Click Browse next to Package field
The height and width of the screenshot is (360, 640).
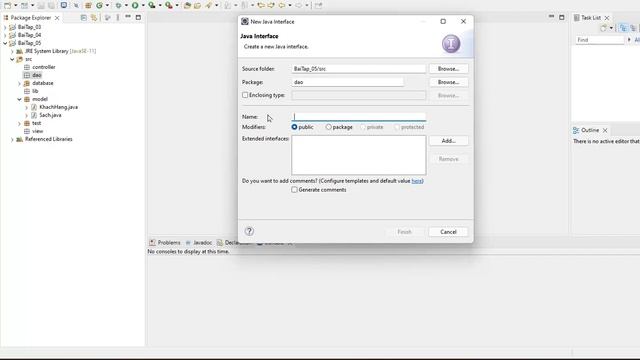pyautogui.click(x=448, y=82)
